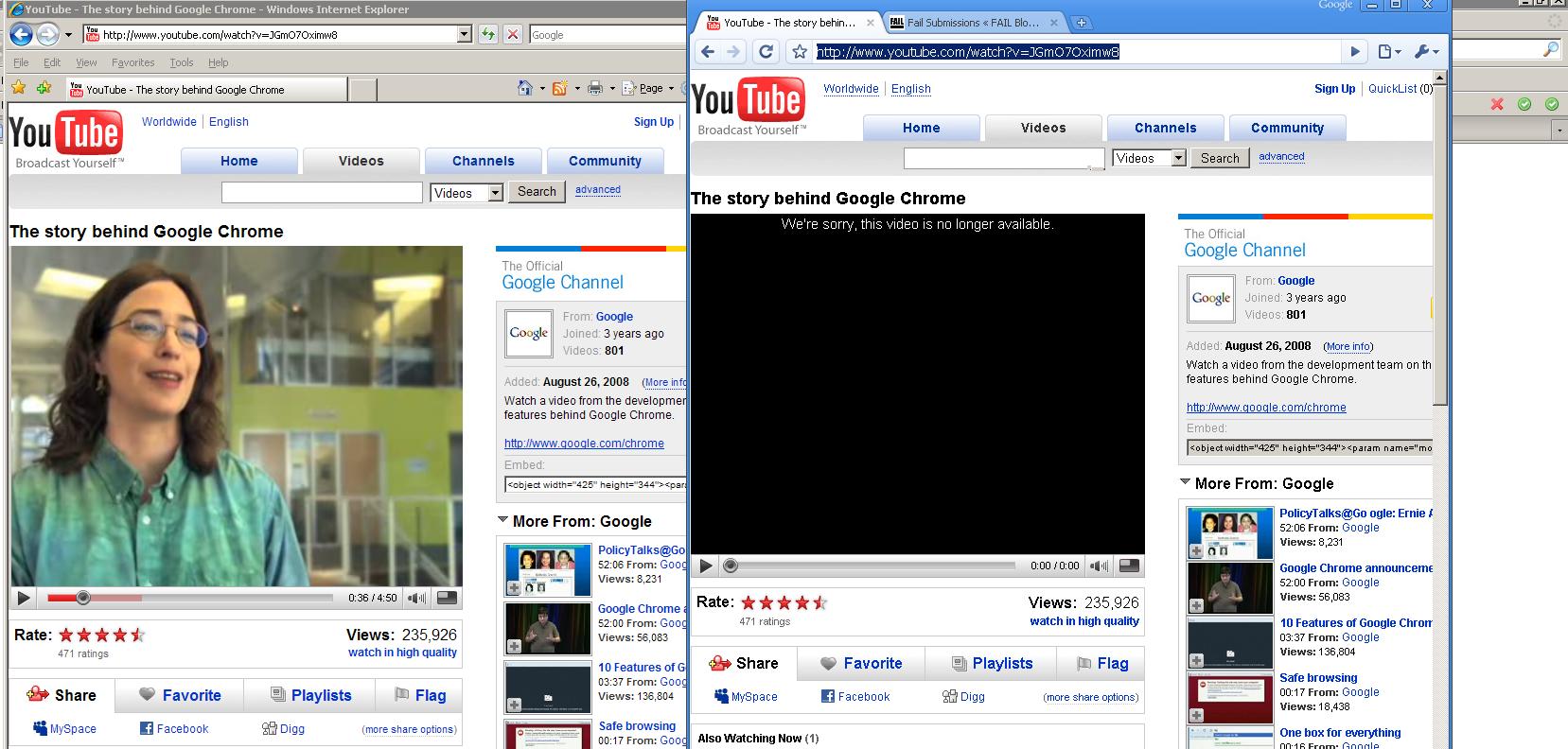The image size is (1568, 749).
Task: Mute the video player in Chrome
Action: (1099, 566)
